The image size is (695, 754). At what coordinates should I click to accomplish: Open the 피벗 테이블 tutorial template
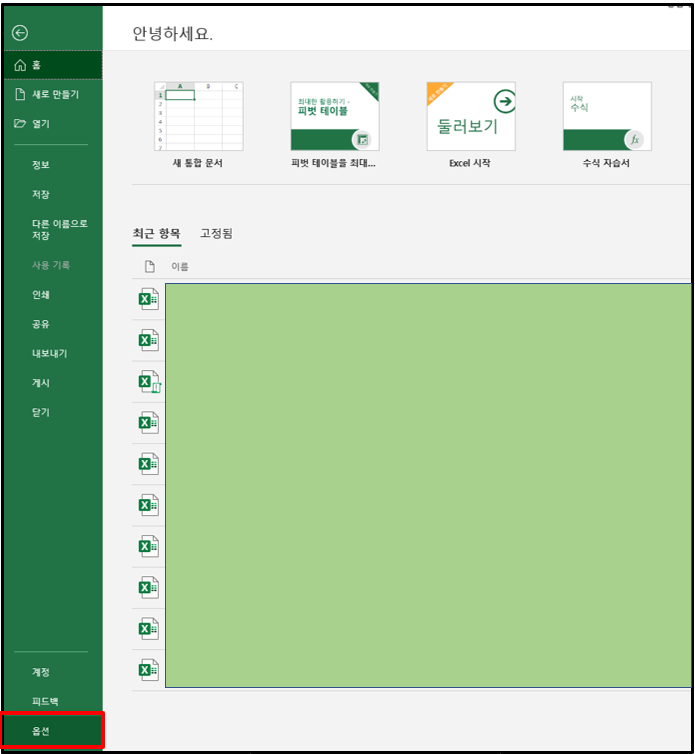pyautogui.click(x=335, y=116)
